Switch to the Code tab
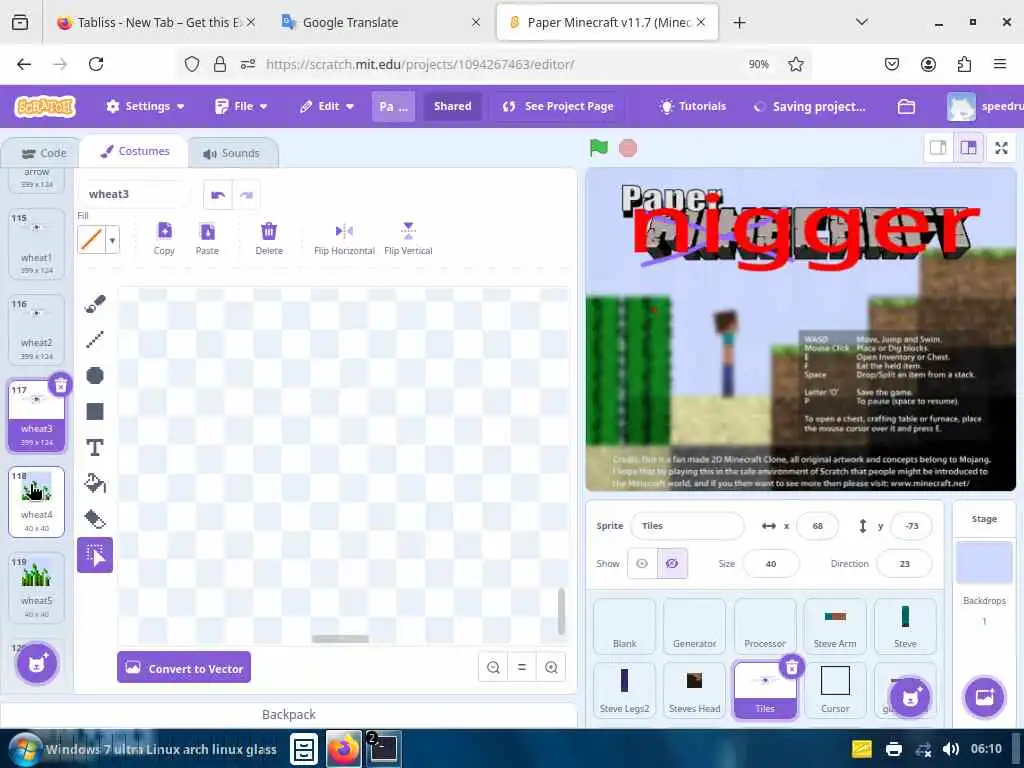The width and height of the screenshot is (1024, 768). [x=44, y=153]
